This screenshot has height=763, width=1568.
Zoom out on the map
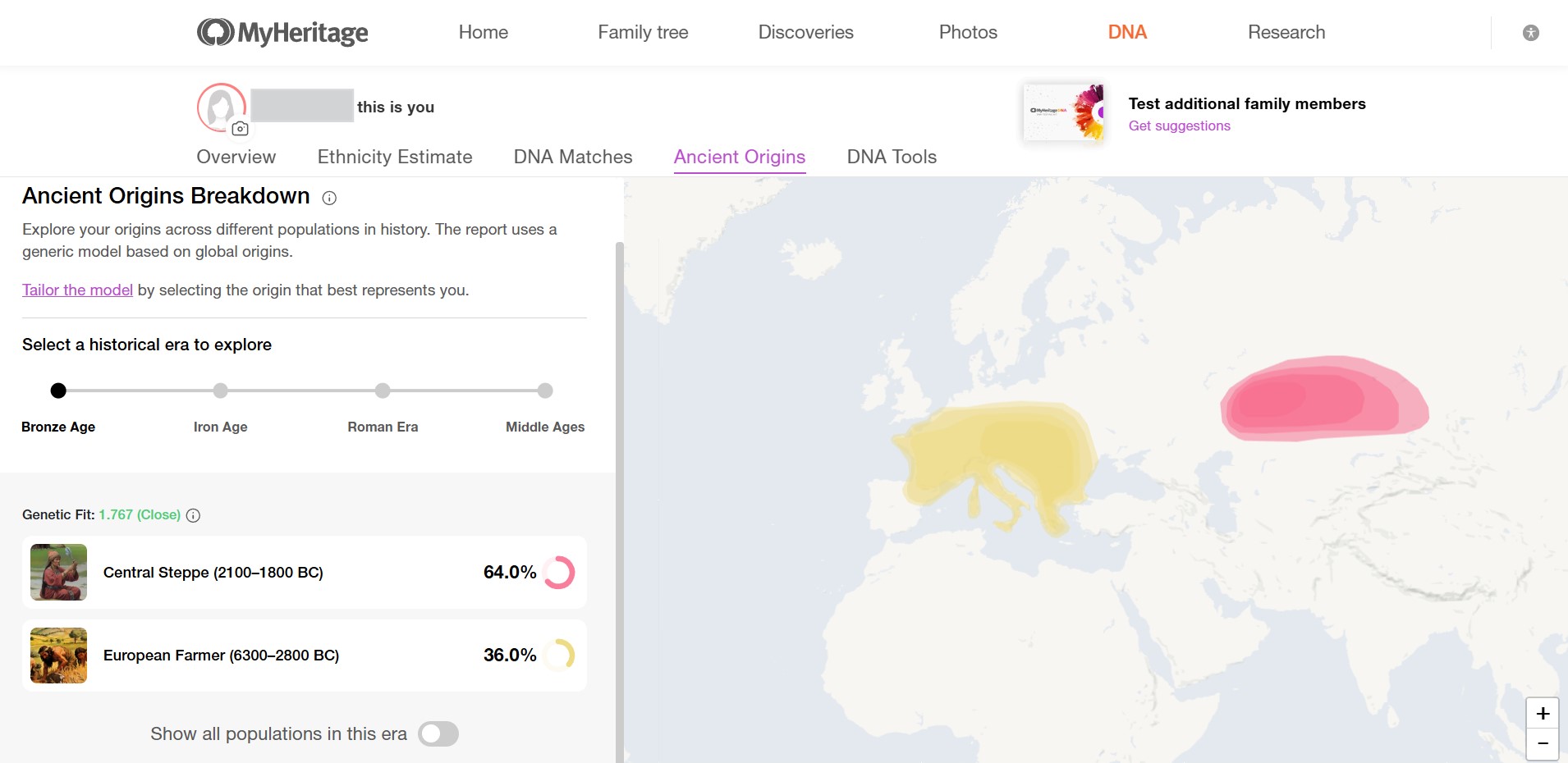click(1542, 744)
